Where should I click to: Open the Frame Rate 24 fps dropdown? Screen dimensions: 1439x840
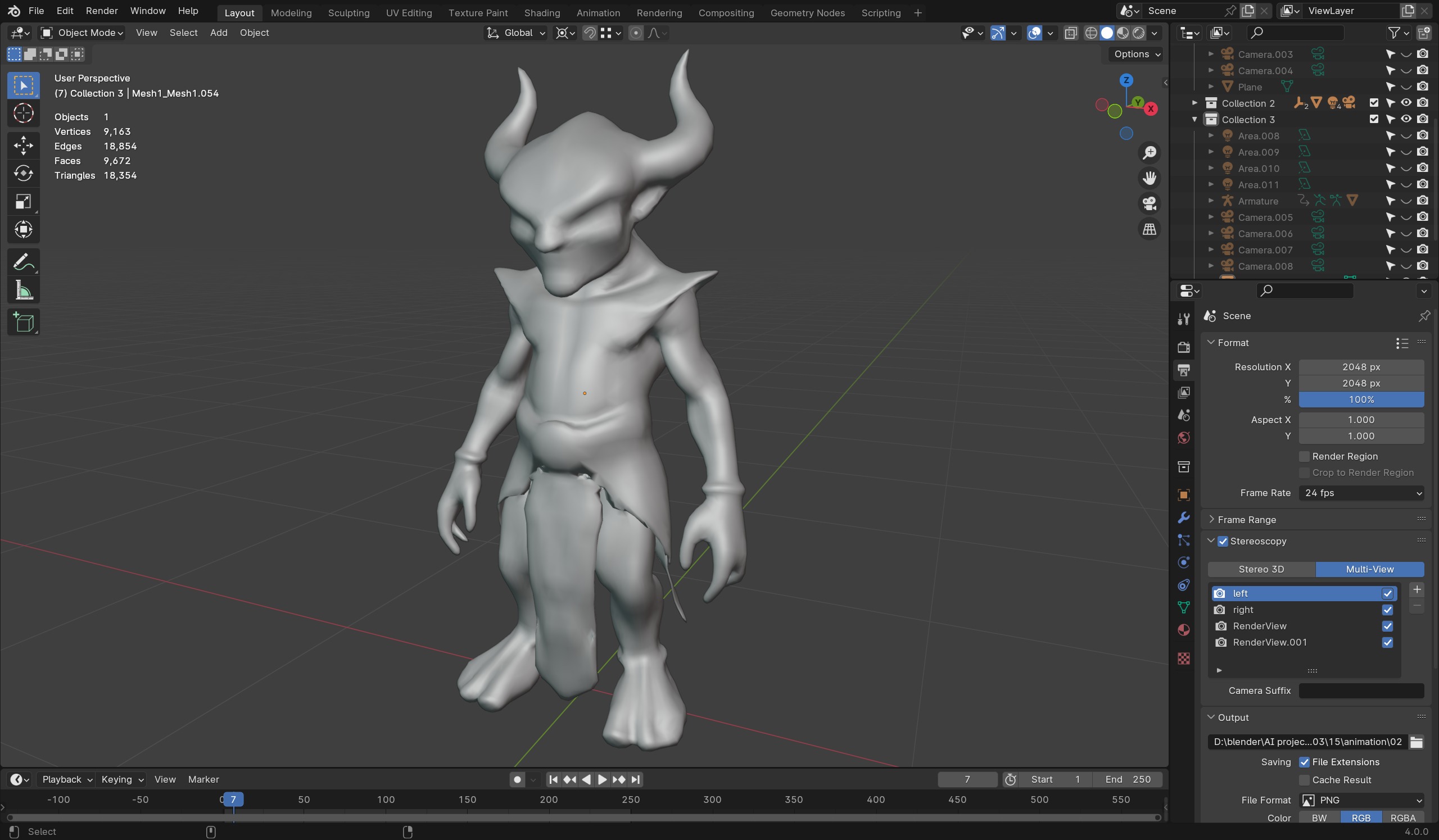(1361, 493)
